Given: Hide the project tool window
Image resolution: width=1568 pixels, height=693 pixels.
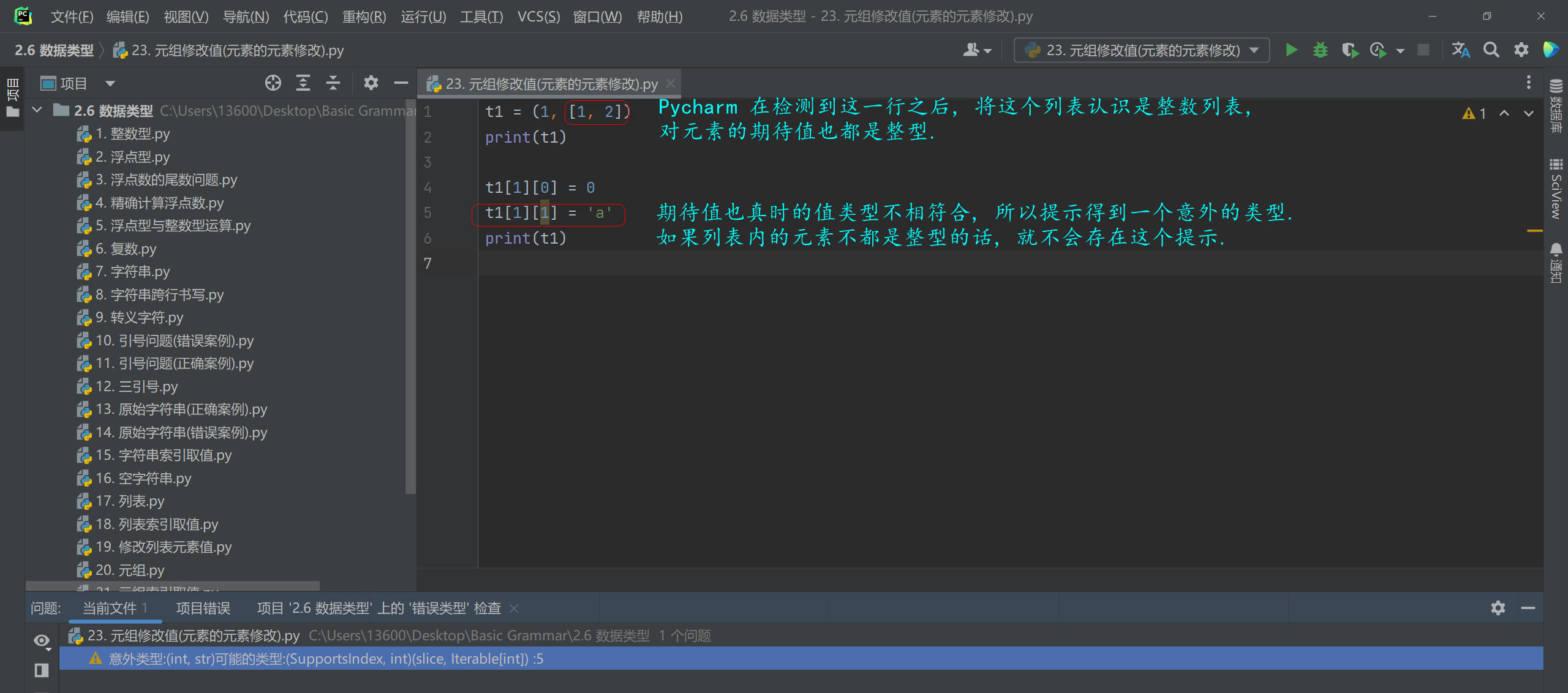Looking at the screenshot, I should 401,83.
